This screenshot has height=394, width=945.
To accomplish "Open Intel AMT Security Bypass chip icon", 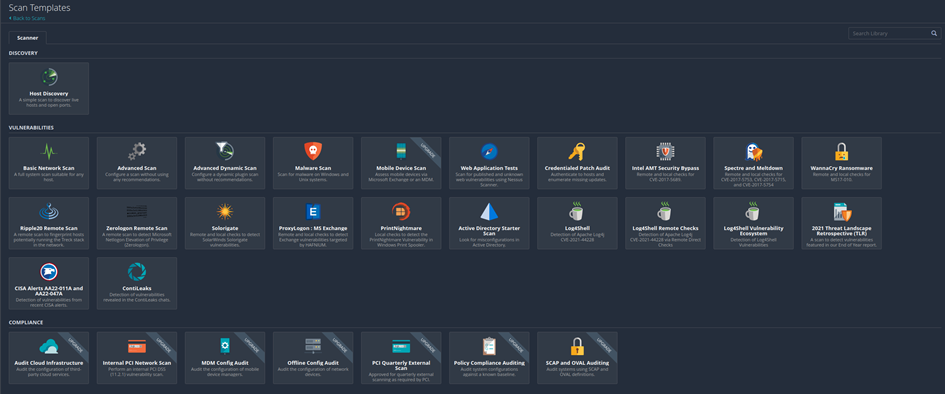I will point(665,151).
